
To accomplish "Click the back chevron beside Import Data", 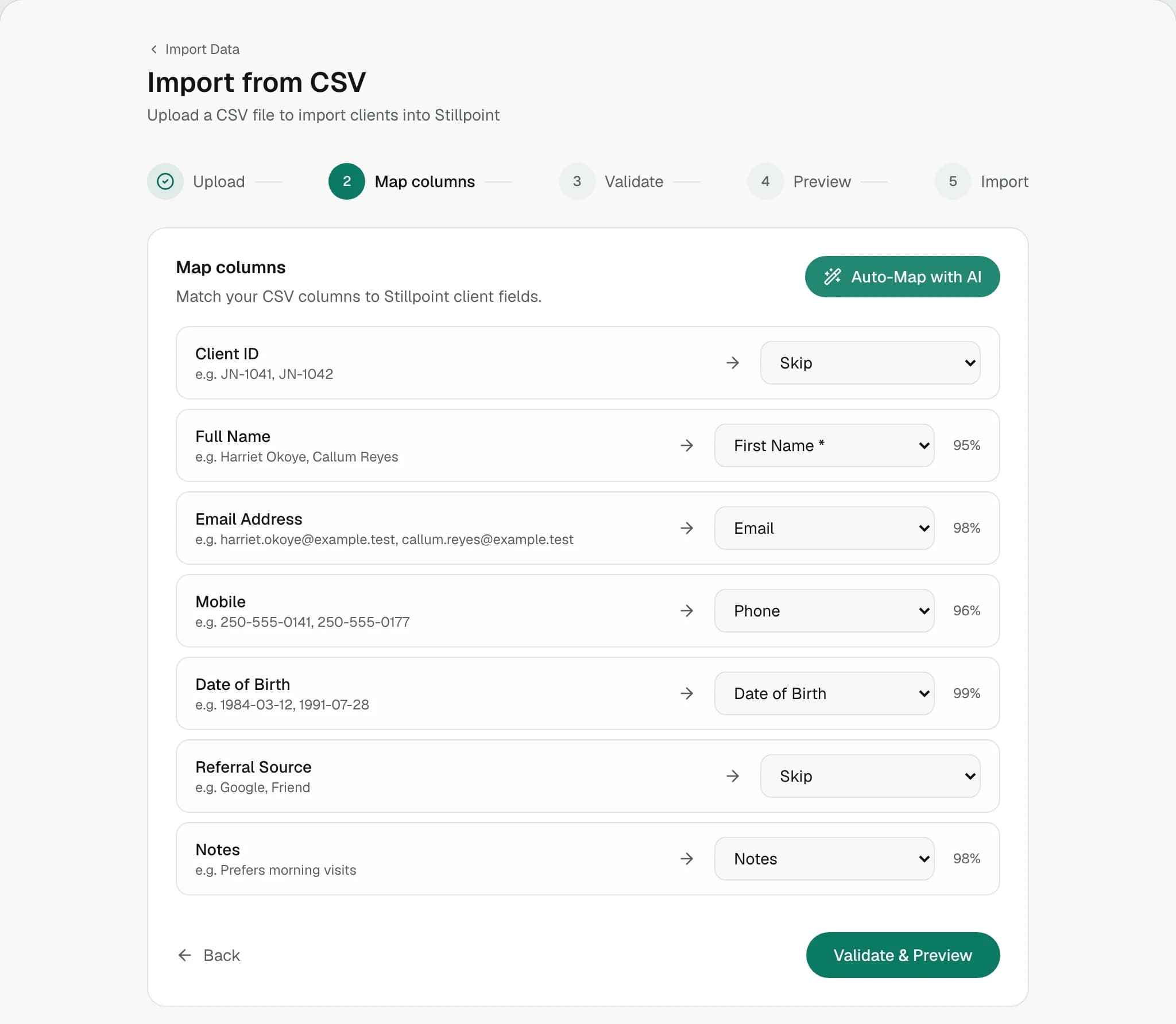I will pos(153,49).
